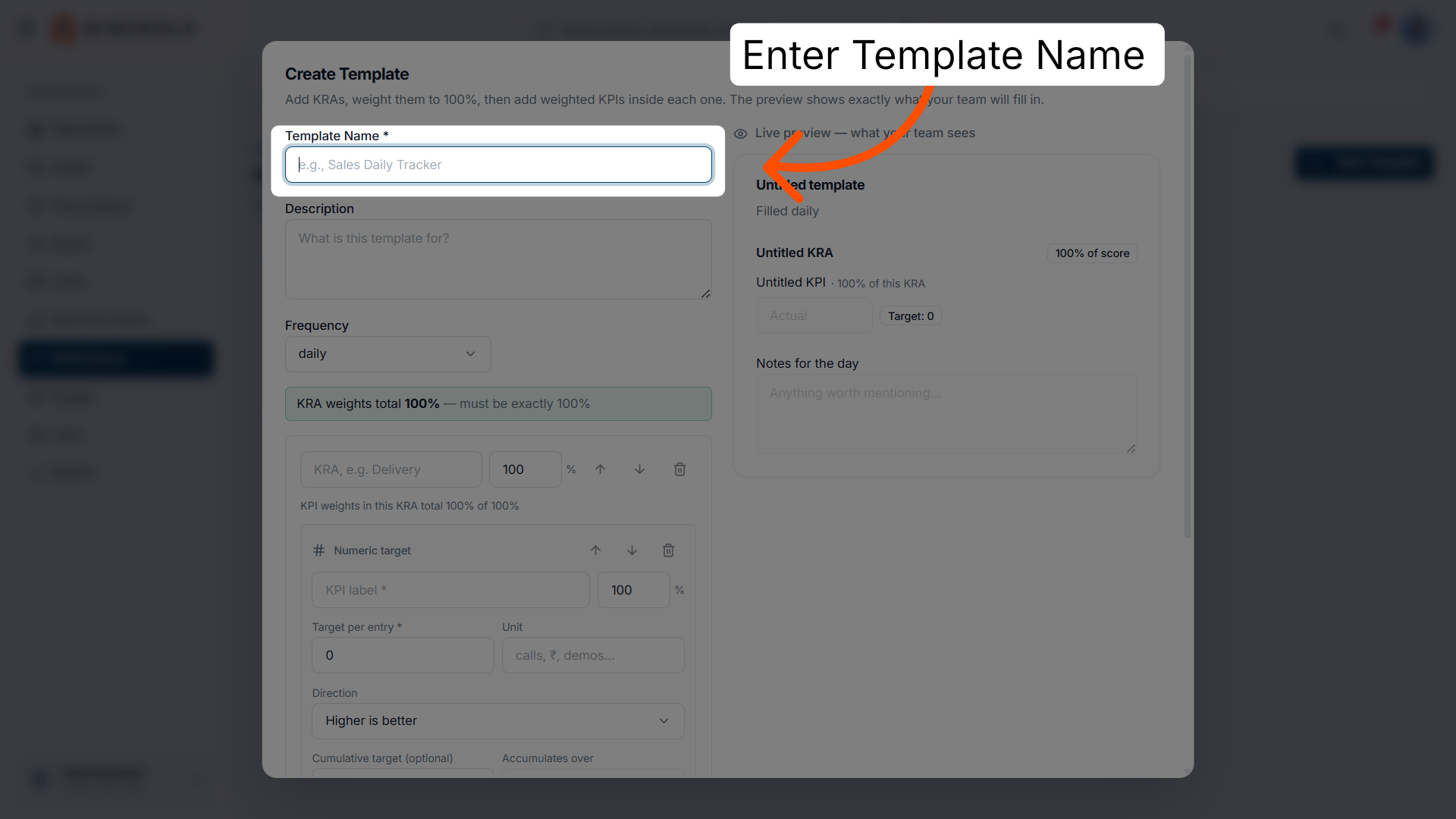
Task: Click the KPI label input field
Action: pyautogui.click(x=450, y=590)
